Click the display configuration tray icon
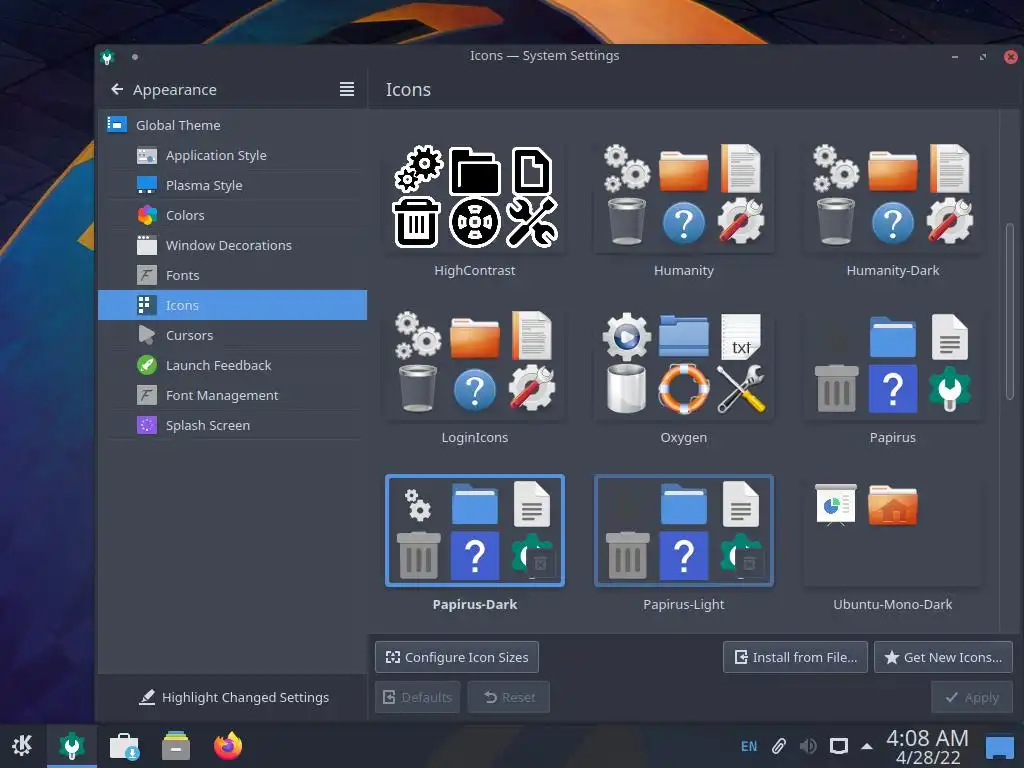The height and width of the screenshot is (768, 1024). coord(839,746)
